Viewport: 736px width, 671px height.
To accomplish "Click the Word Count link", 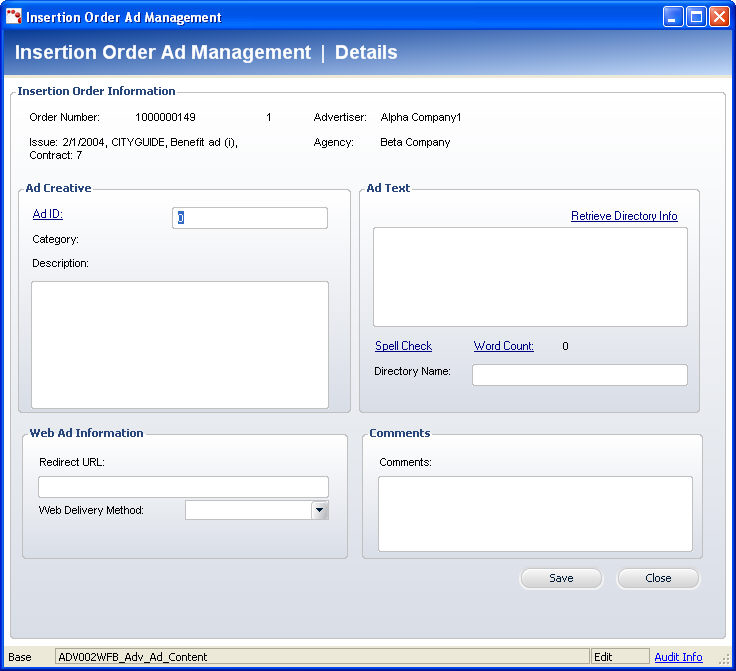I will pyautogui.click(x=503, y=346).
